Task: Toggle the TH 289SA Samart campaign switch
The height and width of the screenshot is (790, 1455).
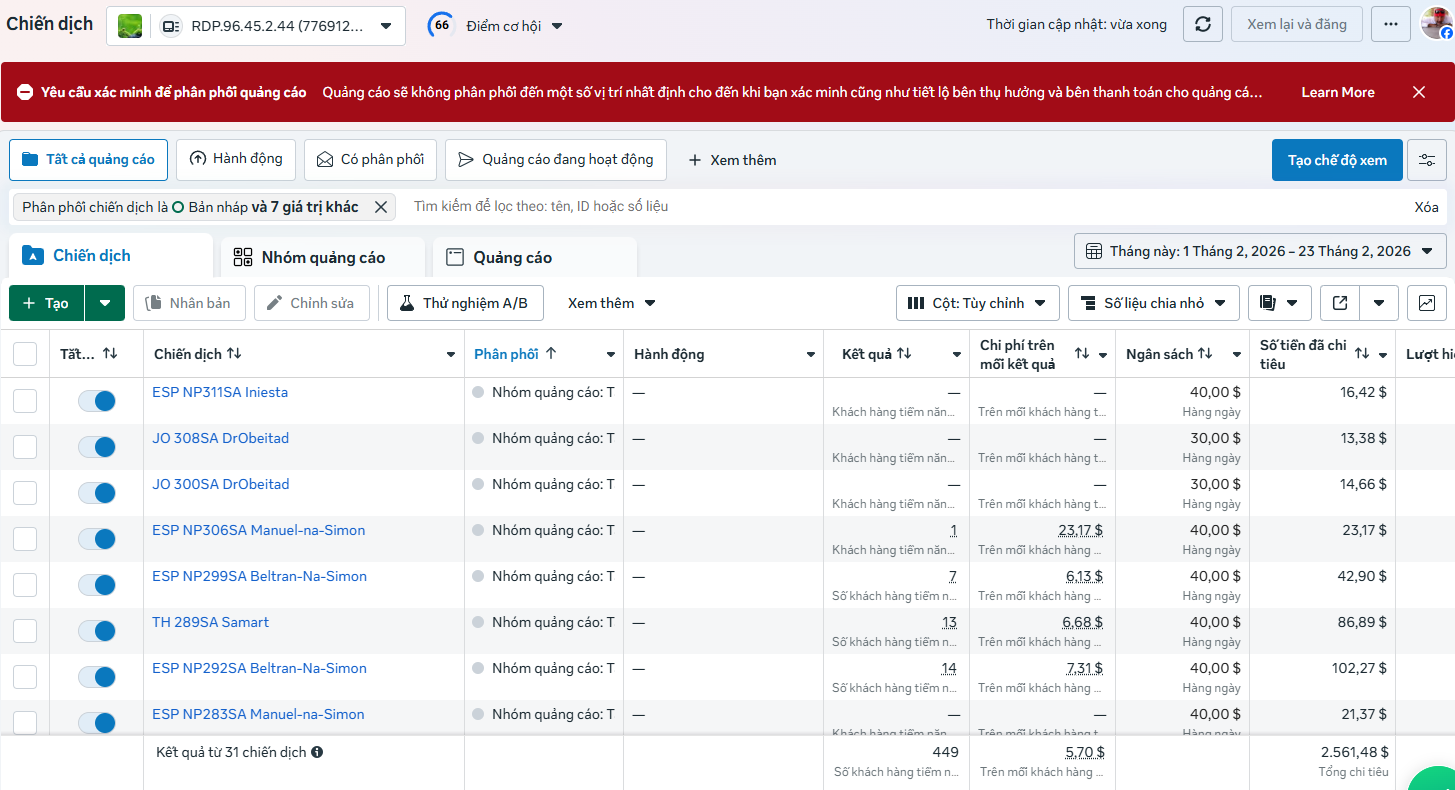Action: coord(97,631)
